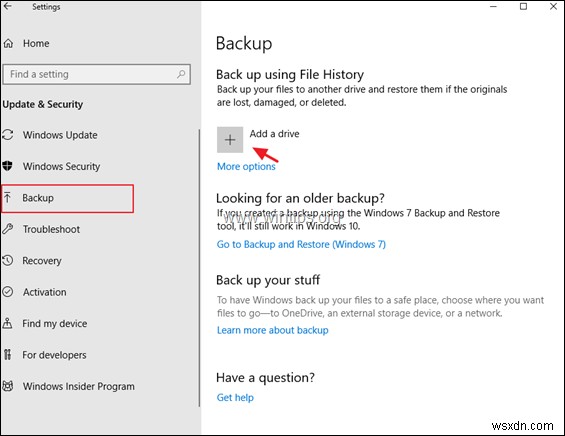Viewport: 565px width, 436px height.
Task: Open the For developers section
Action: click(x=54, y=355)
